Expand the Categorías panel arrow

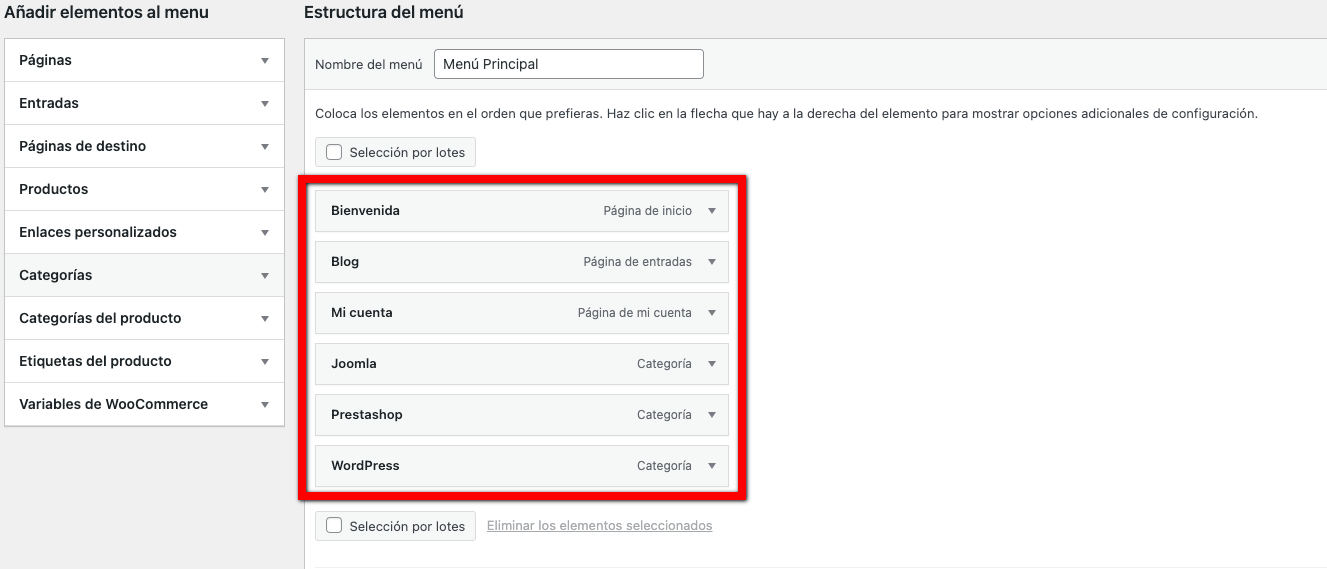coord(265,276)
